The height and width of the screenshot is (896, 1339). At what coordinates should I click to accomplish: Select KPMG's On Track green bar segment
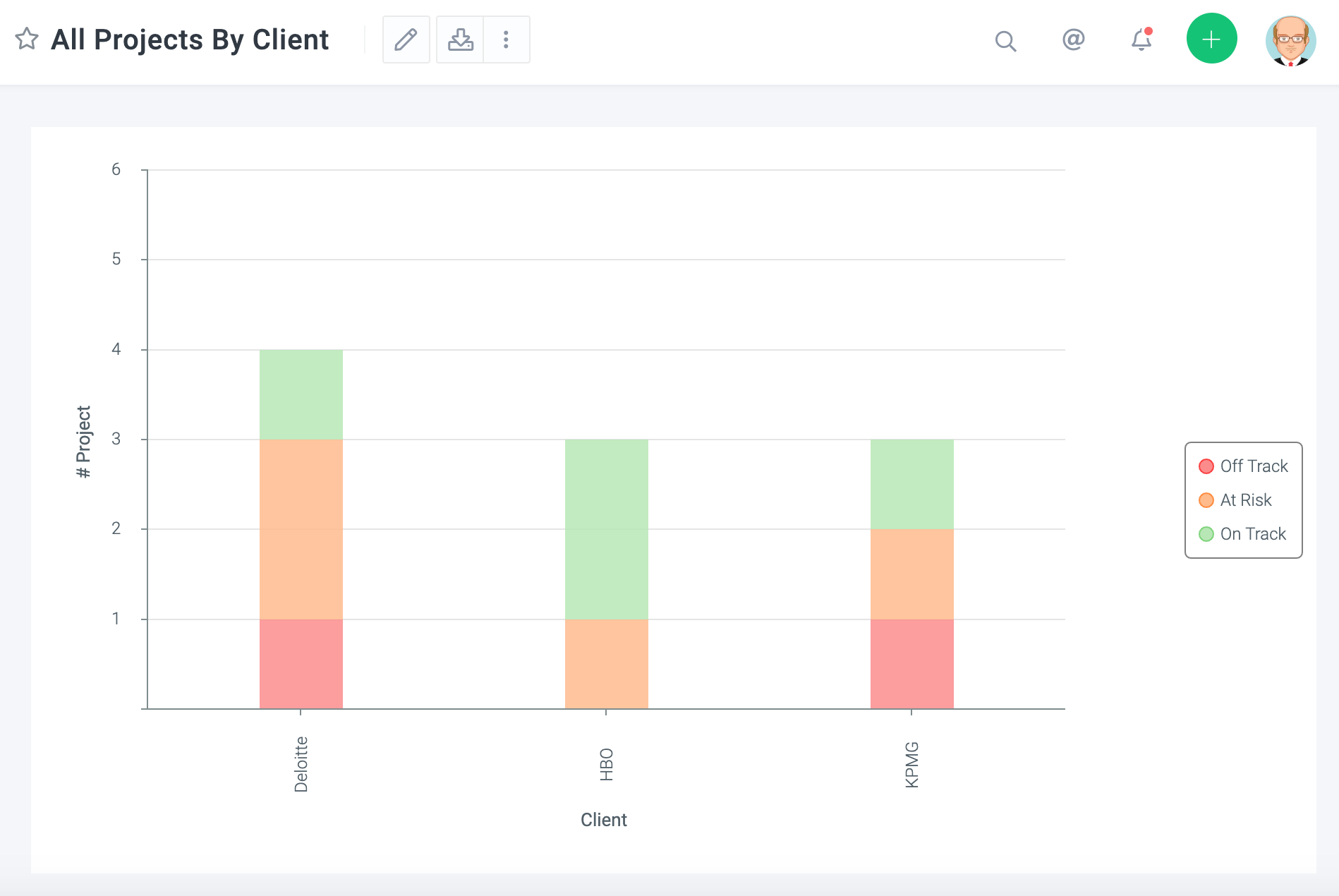(x=912, y=484)
